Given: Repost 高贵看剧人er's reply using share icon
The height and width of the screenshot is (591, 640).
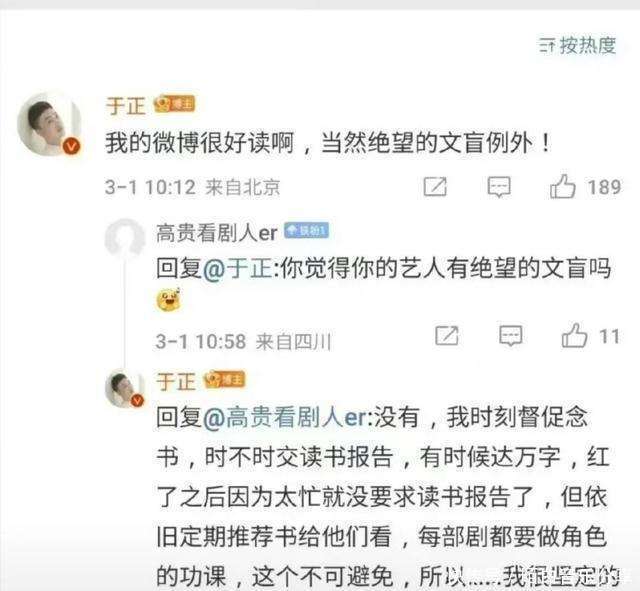Looking at the screenshot, I should pos(447,335).
